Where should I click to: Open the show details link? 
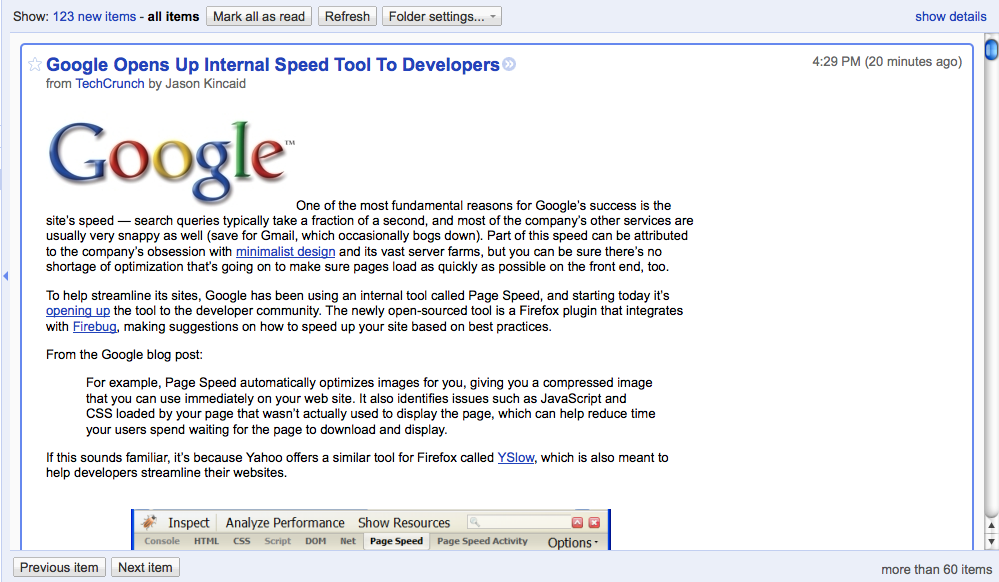pyautogui.click(x=950, y=16)
